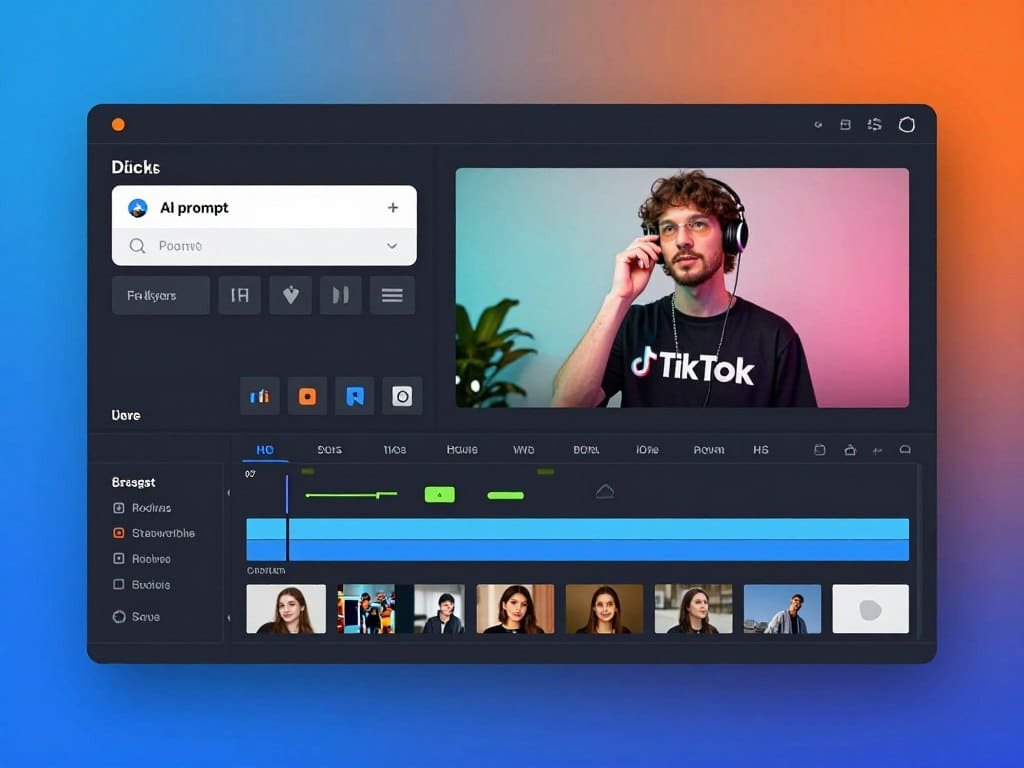Click the TikTok video preview
1024x768 pixels.
(682, 288)
